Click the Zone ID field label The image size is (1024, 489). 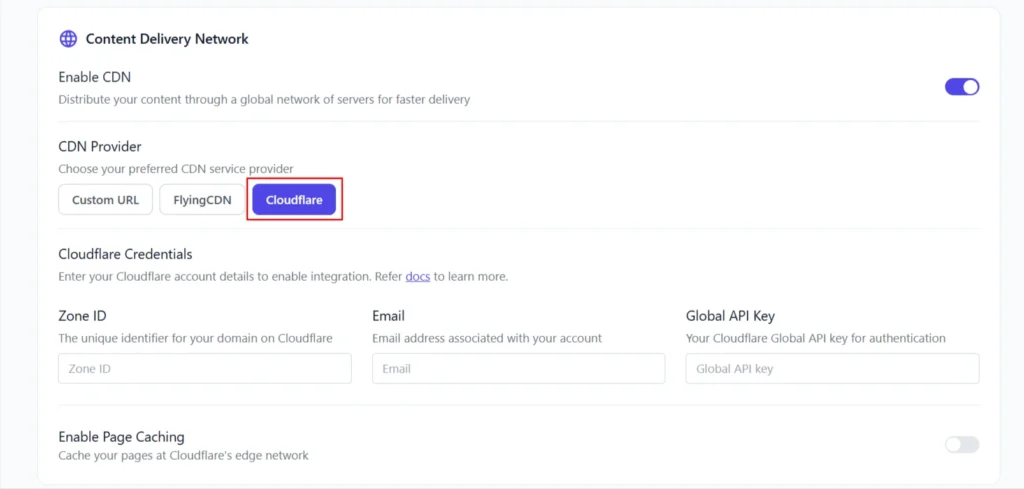click(x=82, y=316)
